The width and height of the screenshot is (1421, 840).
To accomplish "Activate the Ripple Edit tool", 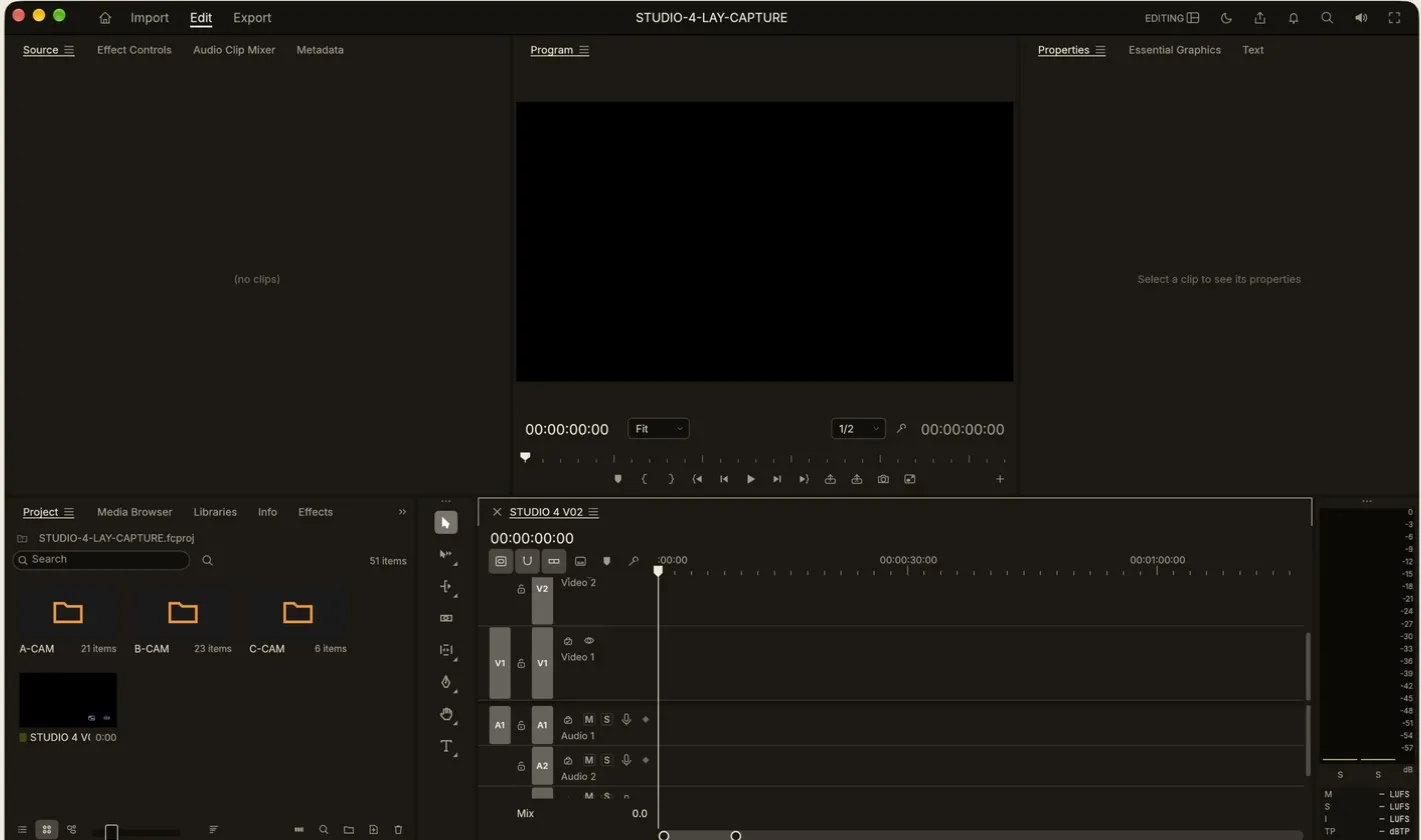I will tap(446, 587).
